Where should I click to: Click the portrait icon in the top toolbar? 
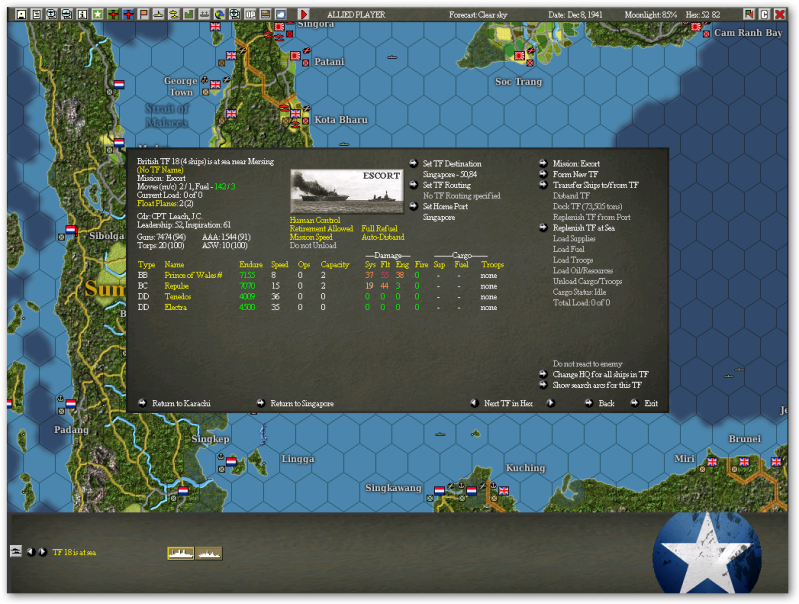tap(21, 14)
